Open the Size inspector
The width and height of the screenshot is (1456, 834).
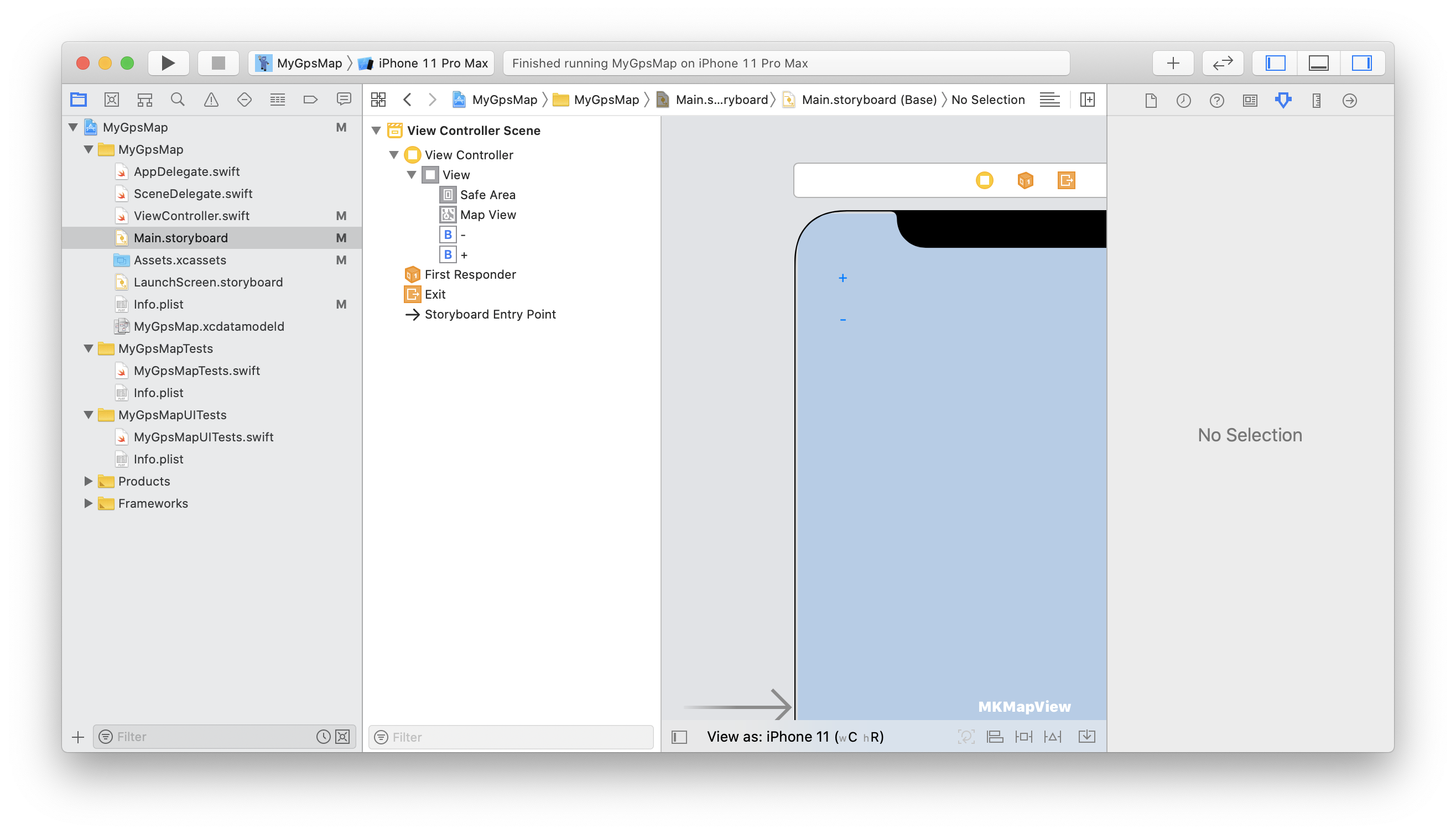[1316, 101]
